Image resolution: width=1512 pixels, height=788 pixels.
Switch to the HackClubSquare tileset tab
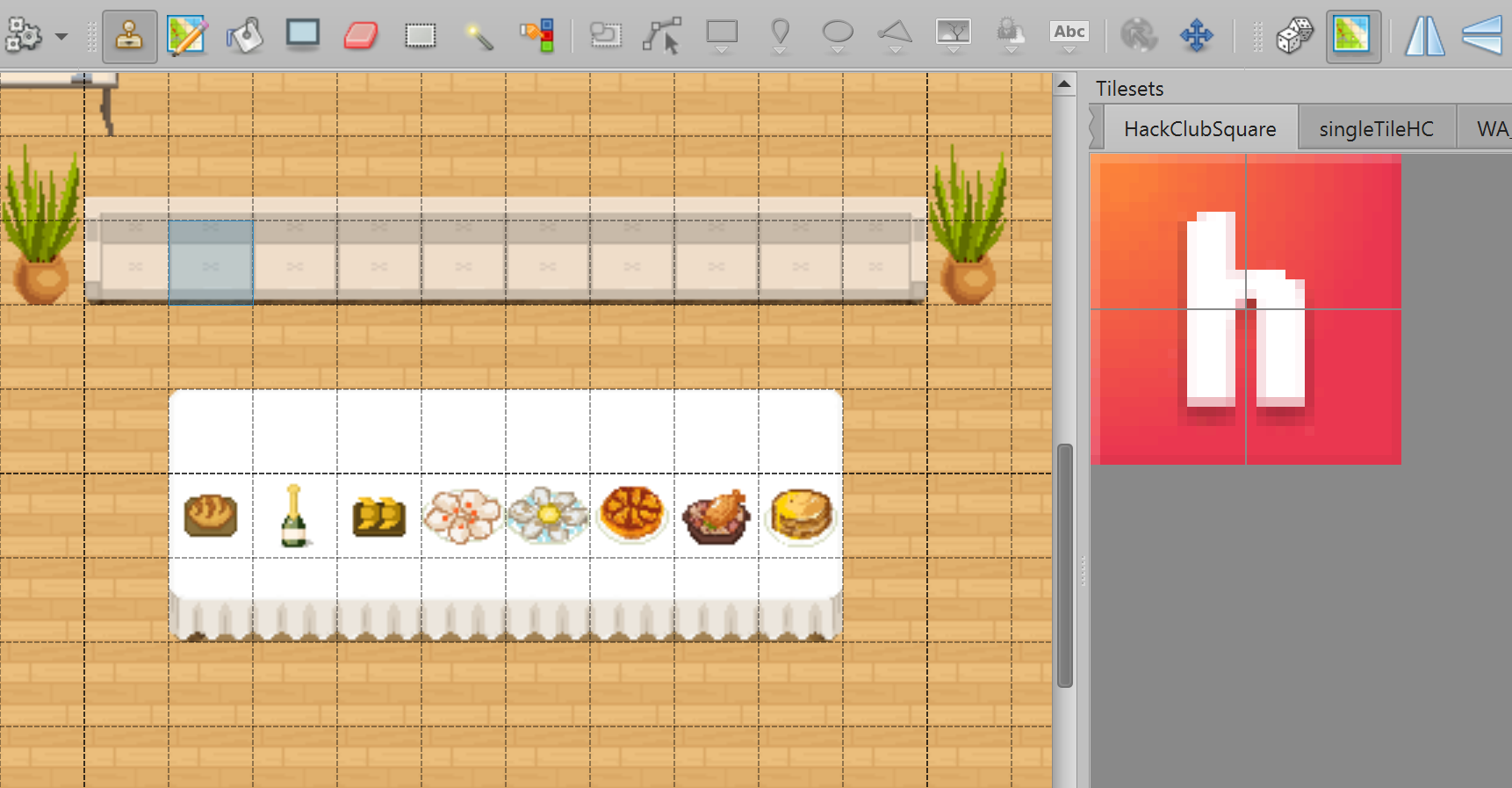1199,129
